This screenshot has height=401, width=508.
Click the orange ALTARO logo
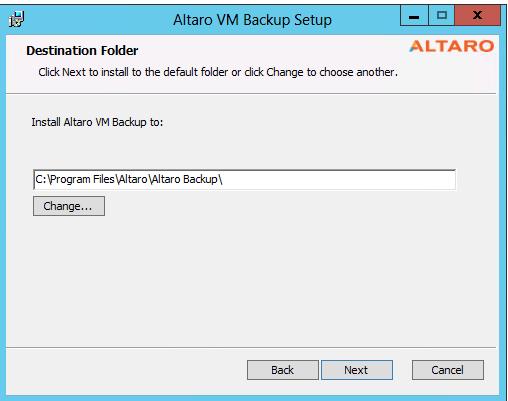(x=451, y=46)
